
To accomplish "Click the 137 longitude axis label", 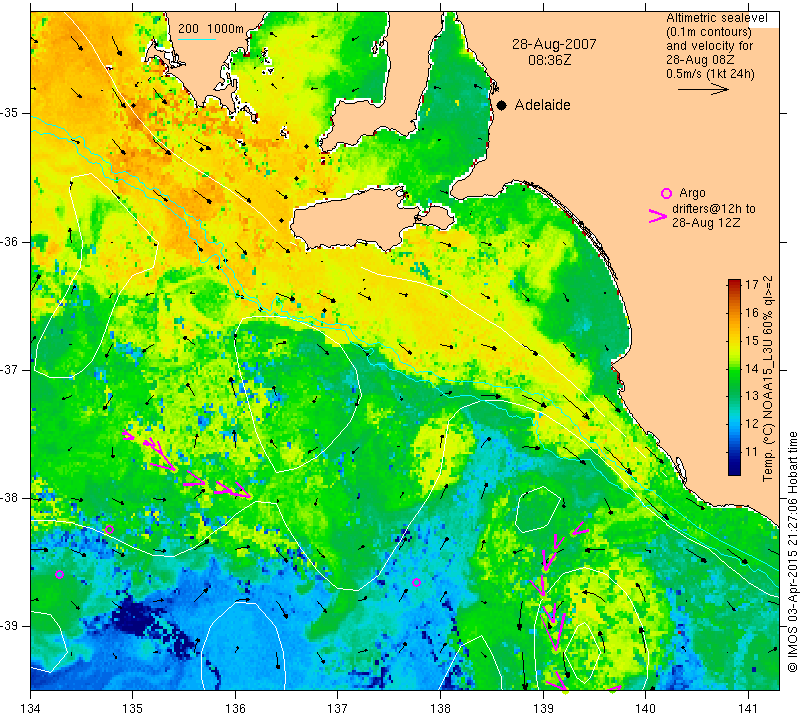I will click(x=338, y=708).
